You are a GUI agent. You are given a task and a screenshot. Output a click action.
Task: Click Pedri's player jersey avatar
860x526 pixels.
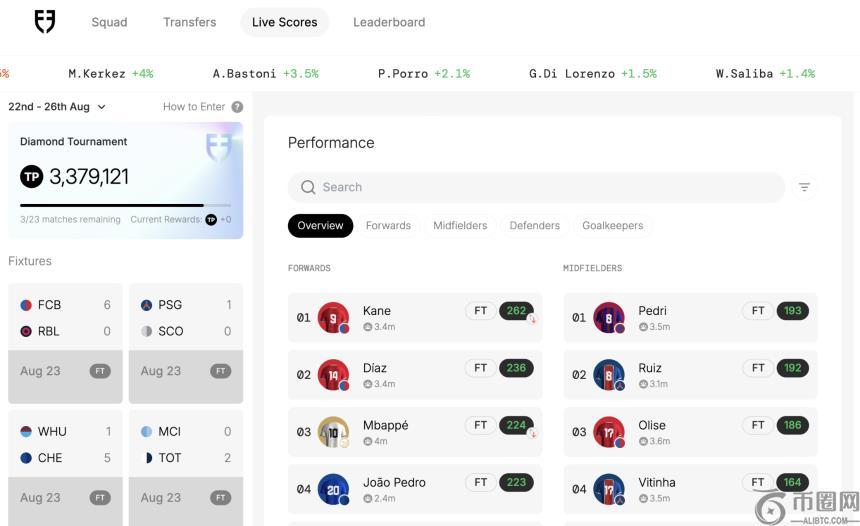point(609,318)
